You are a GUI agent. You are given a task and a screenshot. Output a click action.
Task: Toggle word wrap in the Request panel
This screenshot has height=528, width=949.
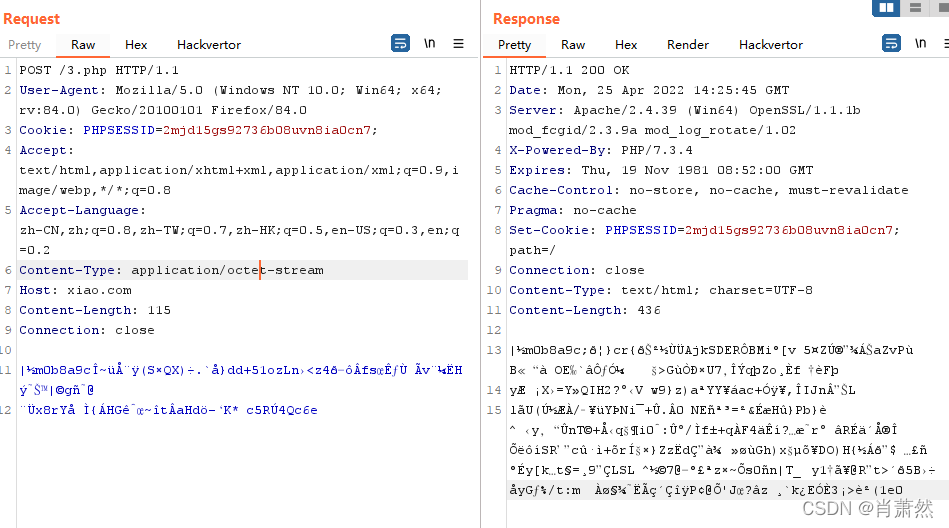pyautogui.click(x=400, y=44)
